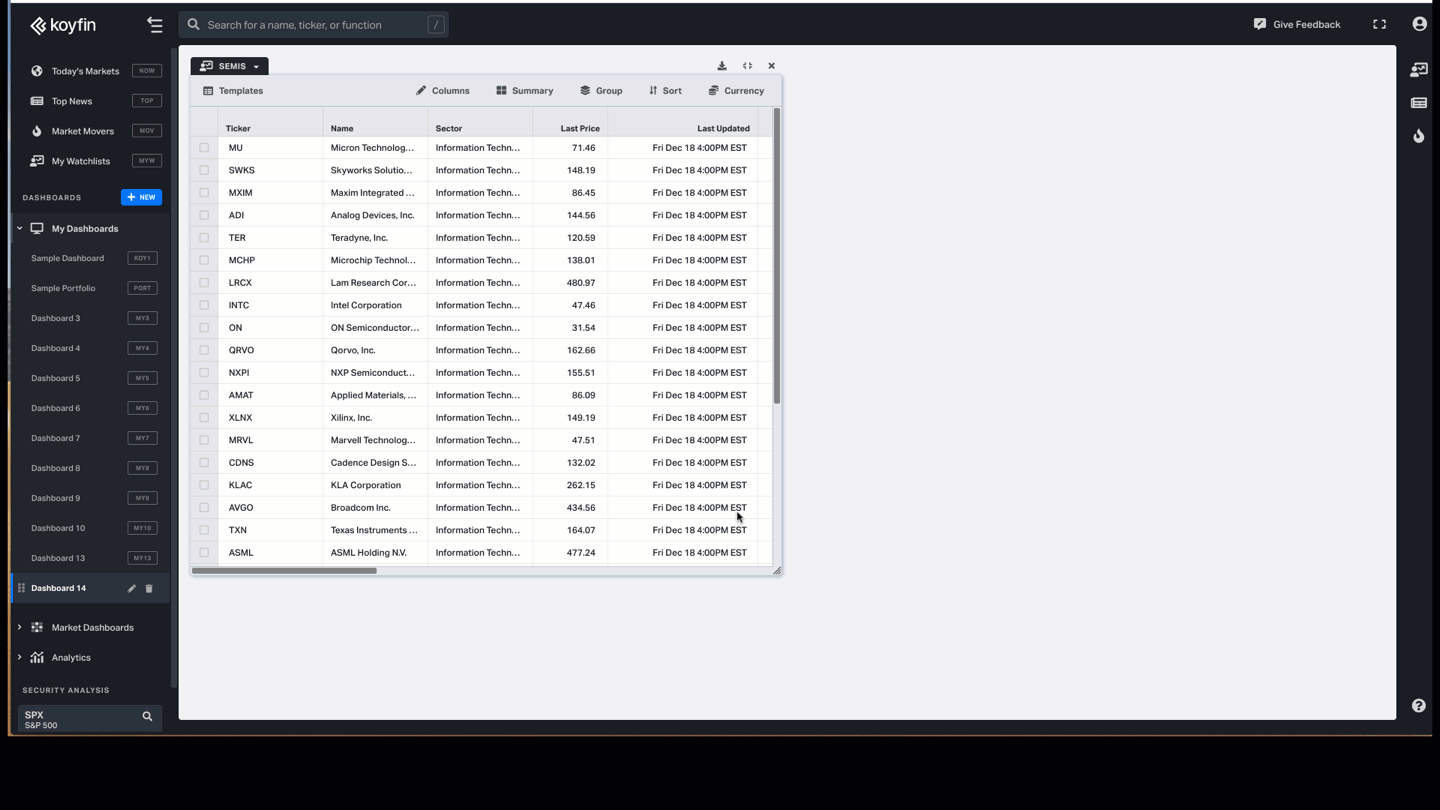Check the ADI row checkbox
This screenshot has width=1440, height=810.
click(x=204, y=215)
